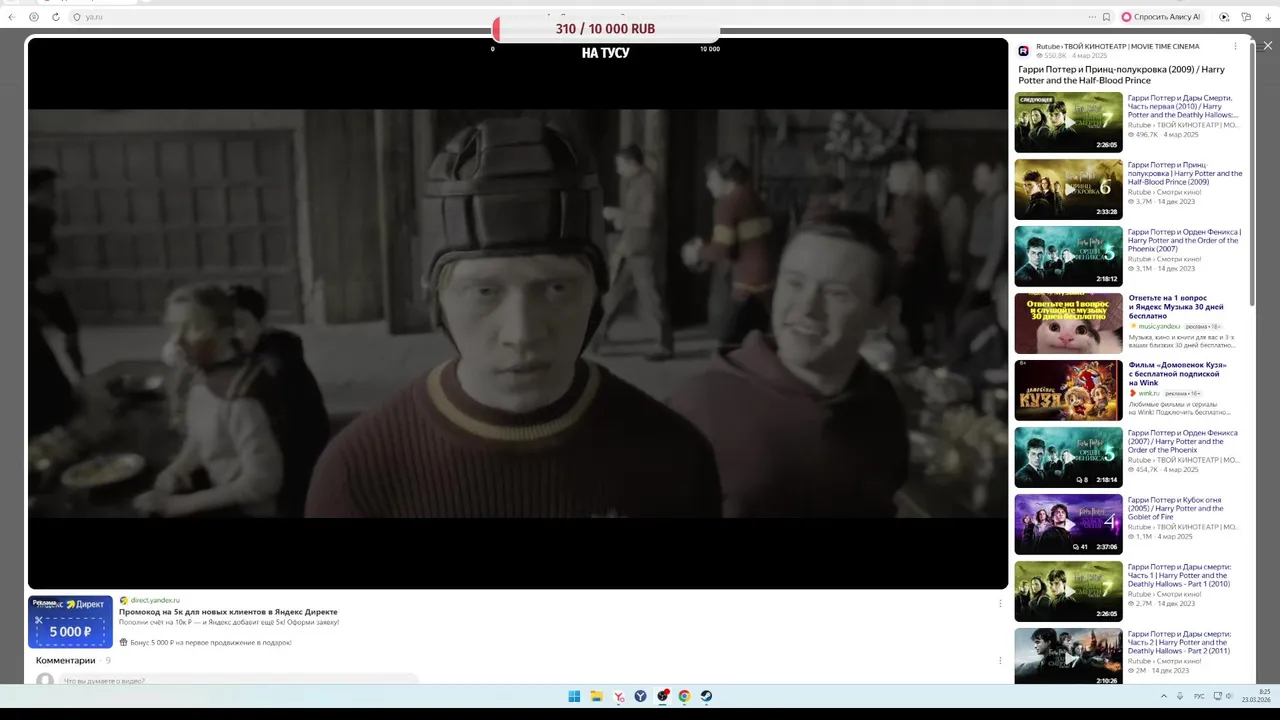Open Yandex Music cat advertisement thumbnail

point(1068,323)
